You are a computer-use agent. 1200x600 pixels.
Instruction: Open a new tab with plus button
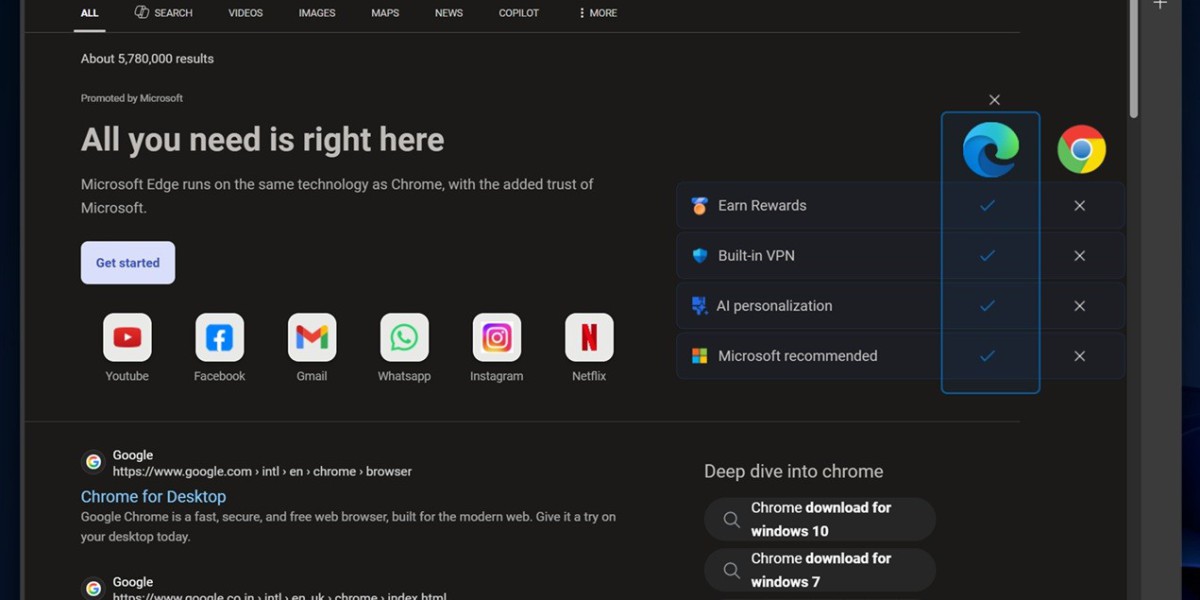click(x=1160, y=5)
